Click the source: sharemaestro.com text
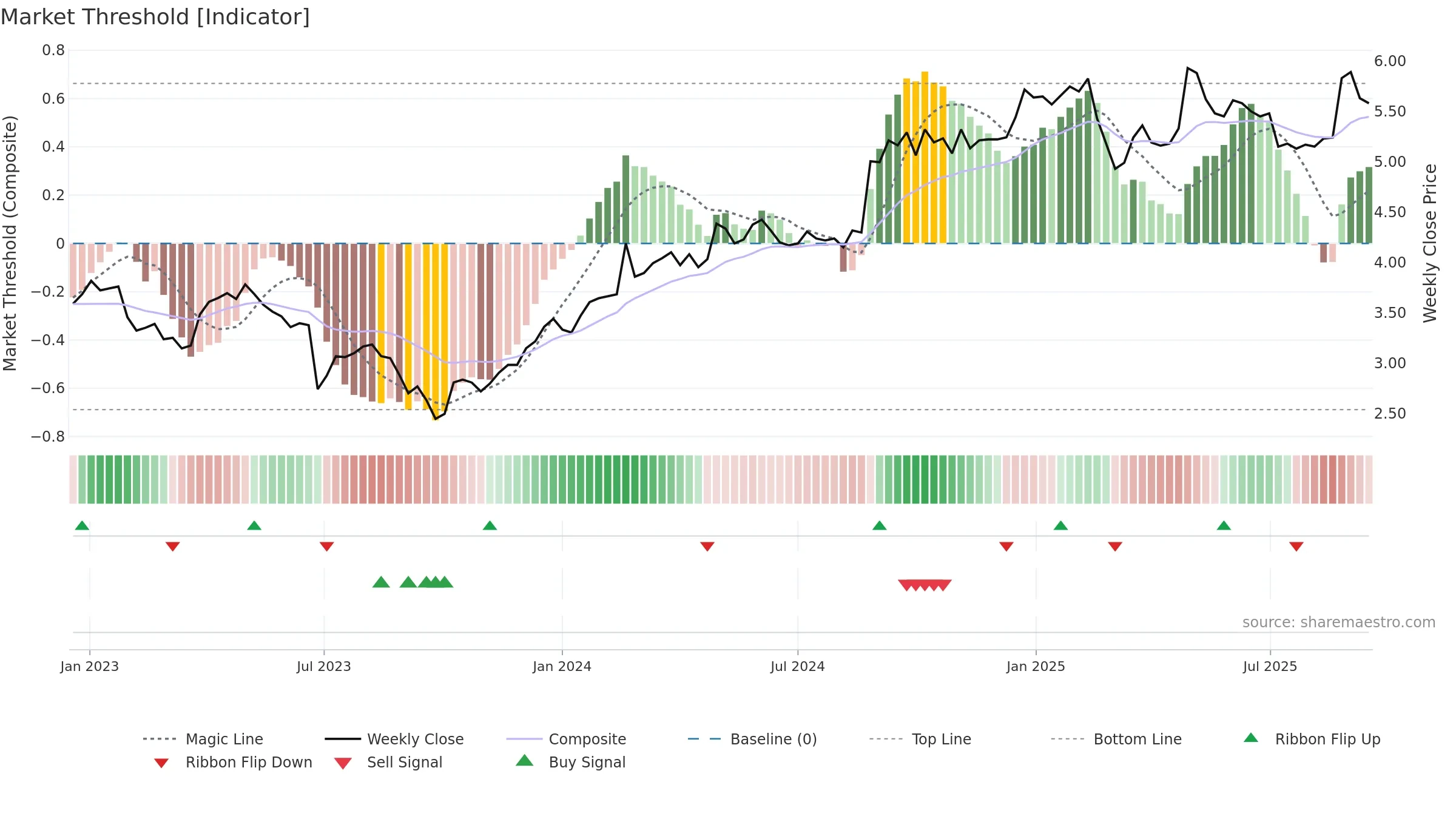Screen dimensions: 1456x819 pos(1338,622)
